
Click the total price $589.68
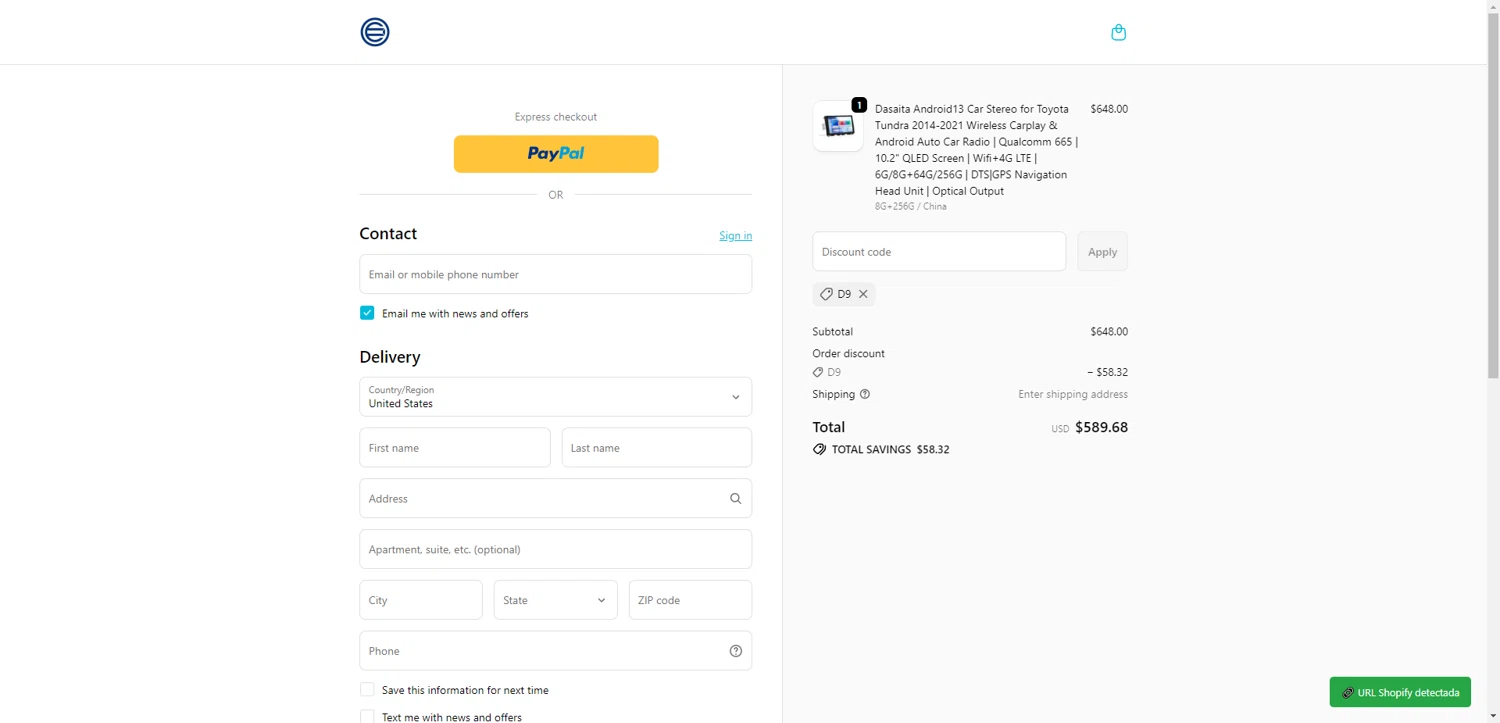pos(1101,427)
